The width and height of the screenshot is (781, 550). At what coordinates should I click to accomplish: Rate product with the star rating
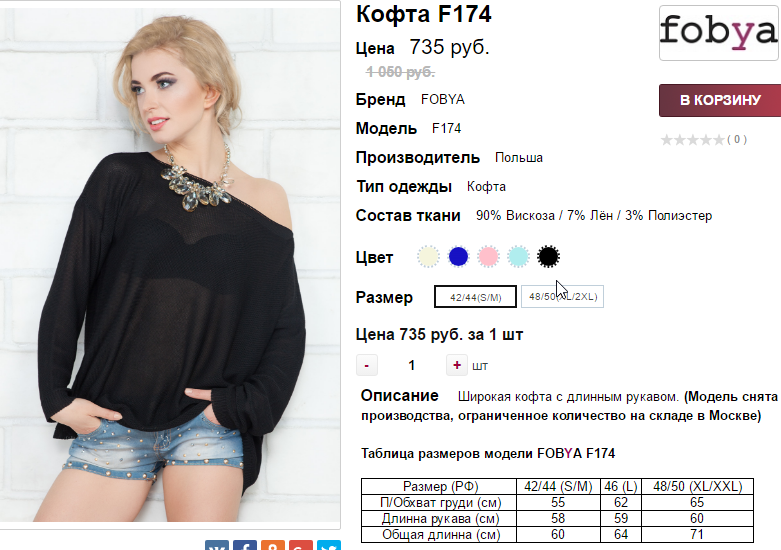point(692,139)
